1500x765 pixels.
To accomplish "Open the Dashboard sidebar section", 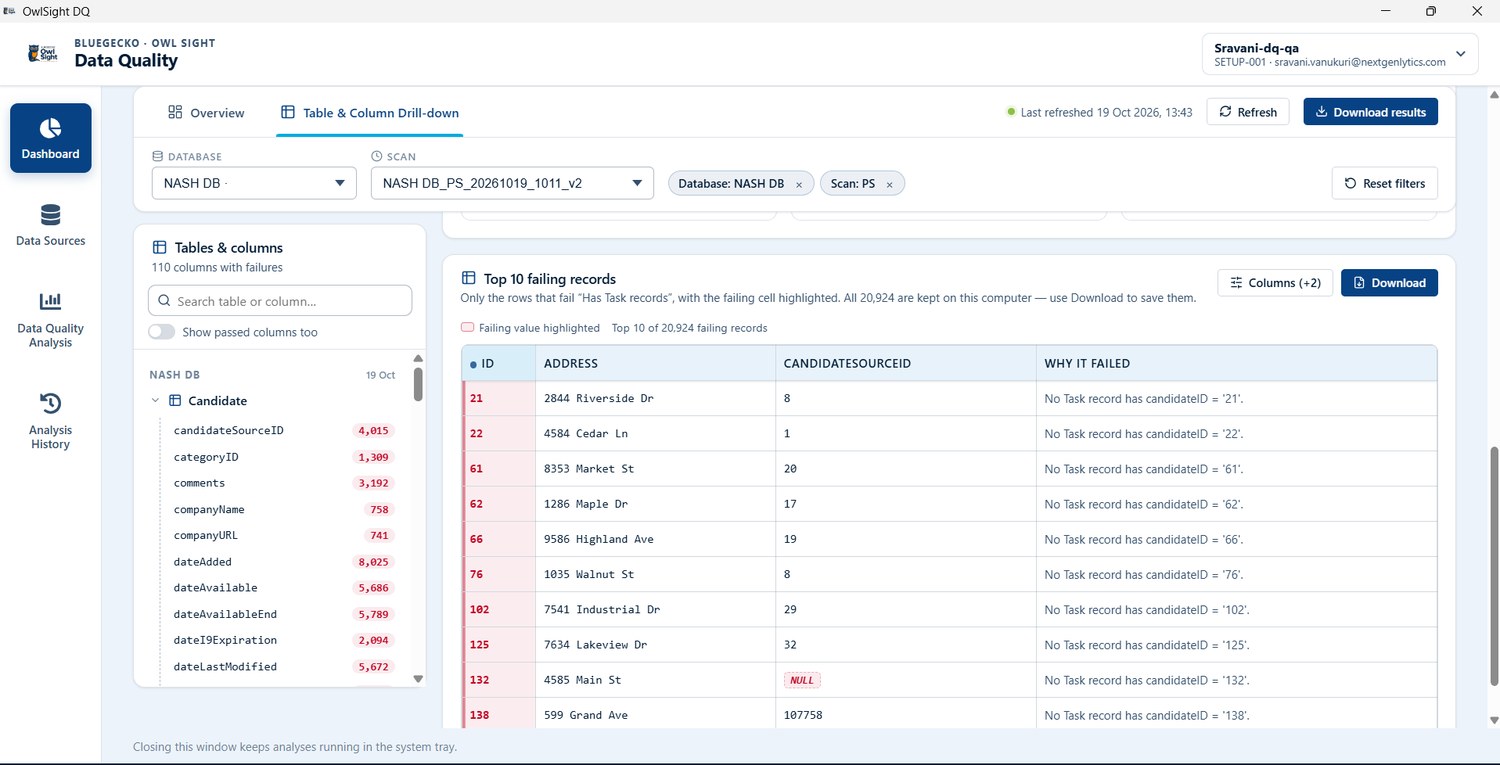I will click(50, 138).
